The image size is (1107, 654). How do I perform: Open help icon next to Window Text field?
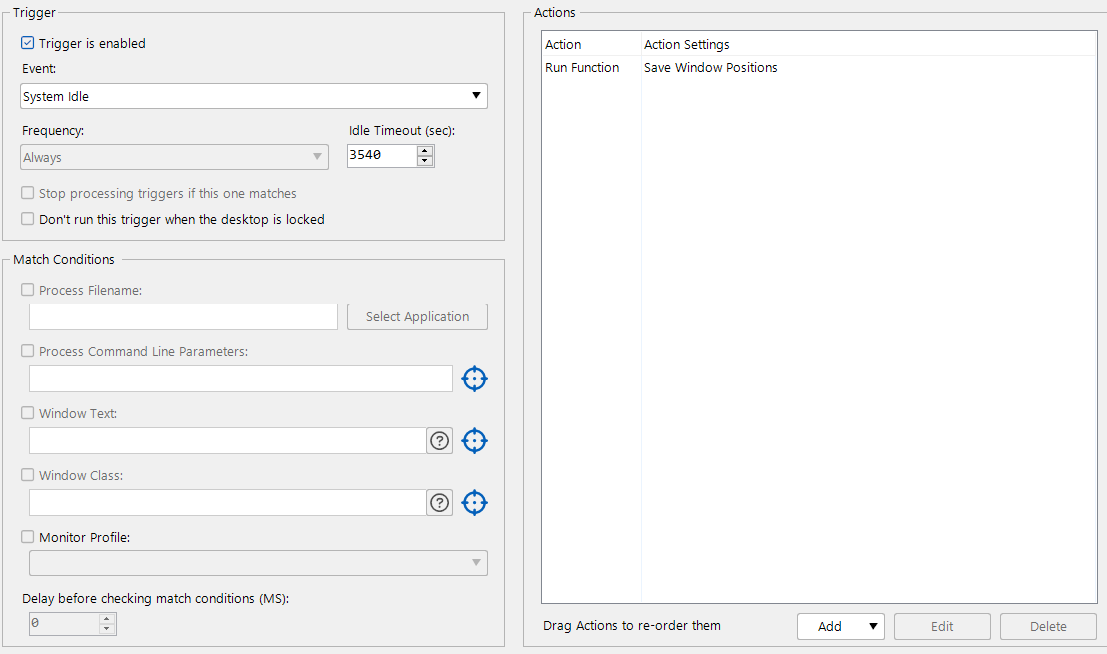[439, 441]
